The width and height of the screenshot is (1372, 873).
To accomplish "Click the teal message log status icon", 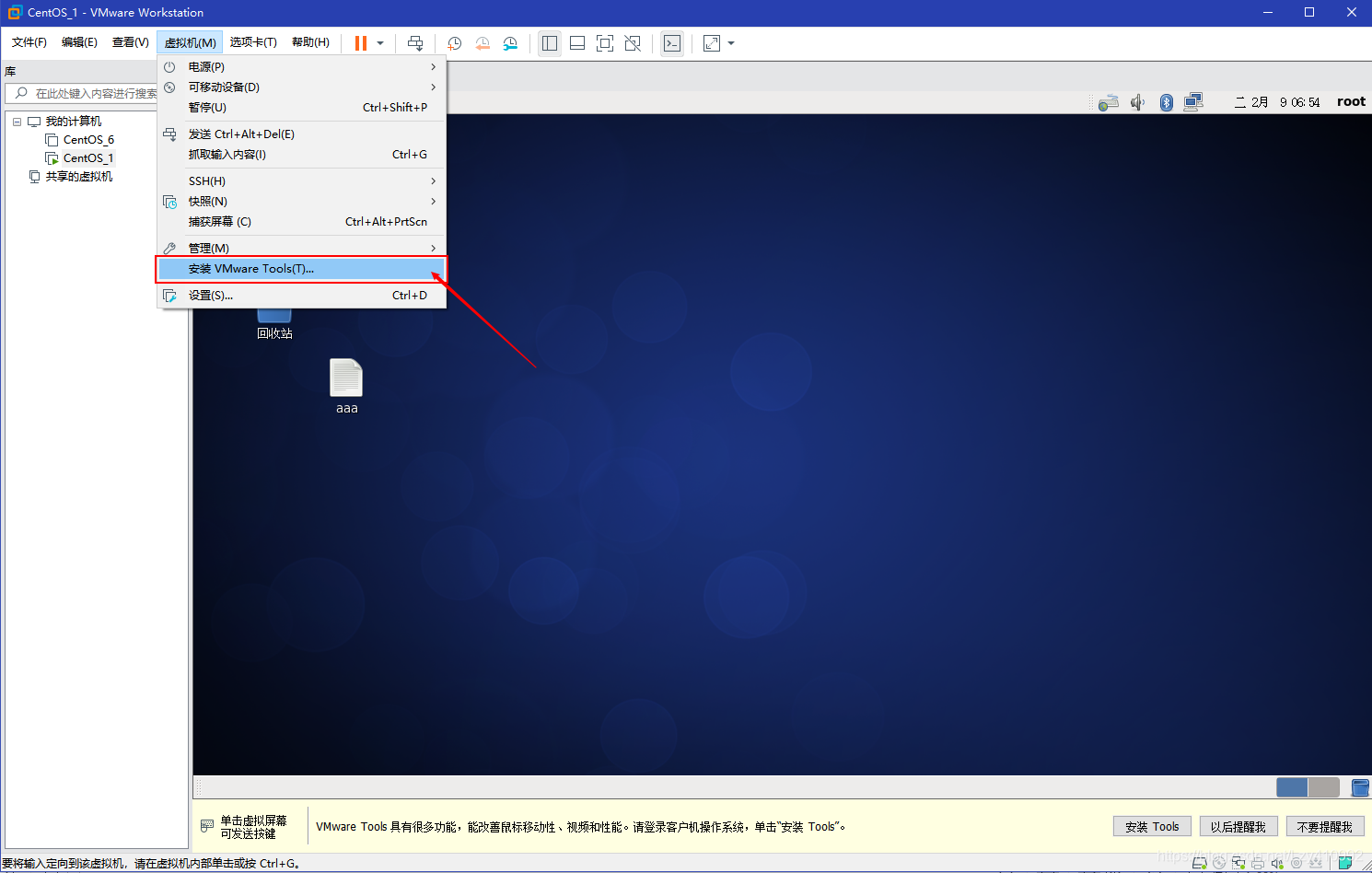I will coord(1345,863).
